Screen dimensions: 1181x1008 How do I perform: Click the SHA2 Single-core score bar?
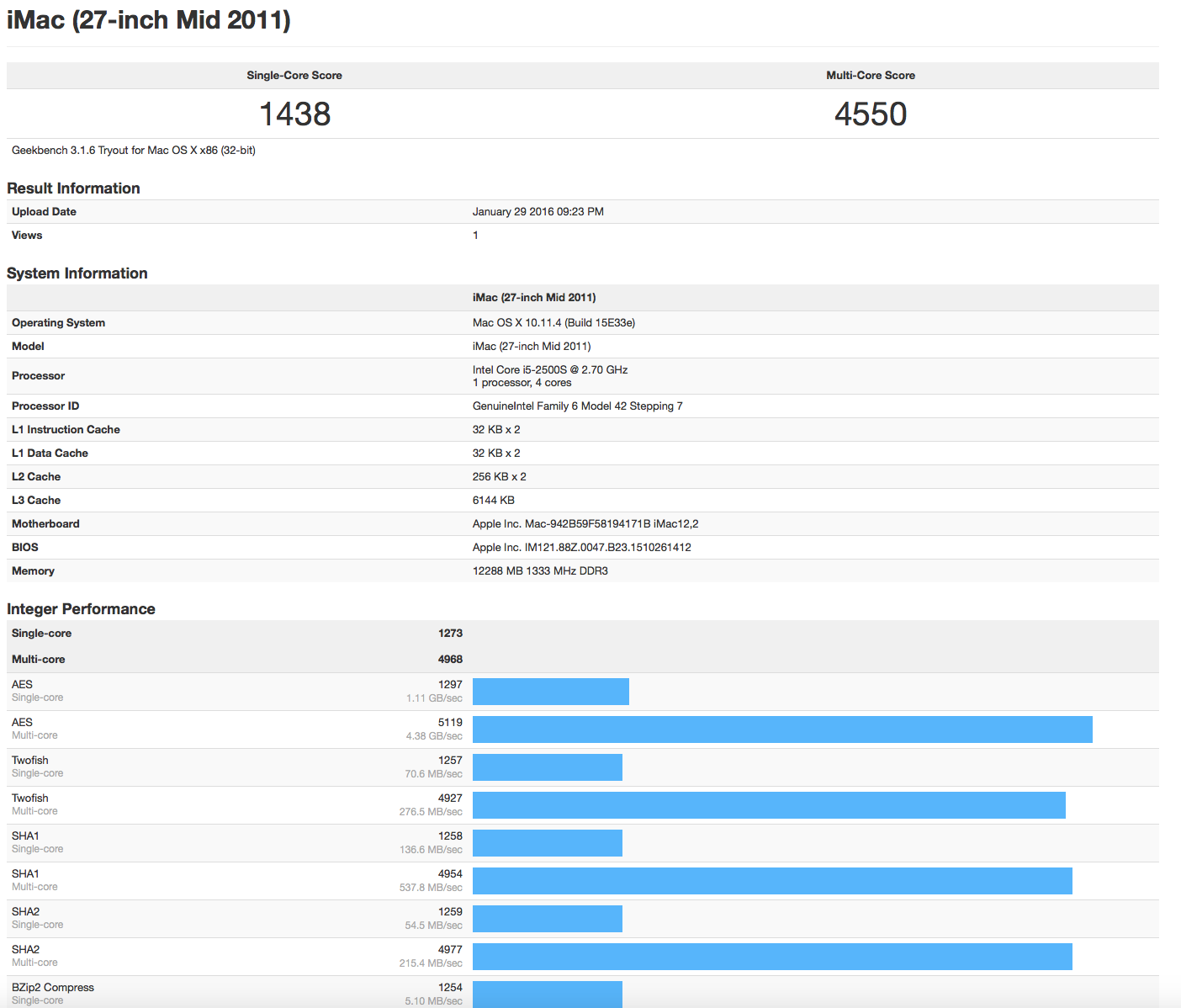(x=548, y=919)
